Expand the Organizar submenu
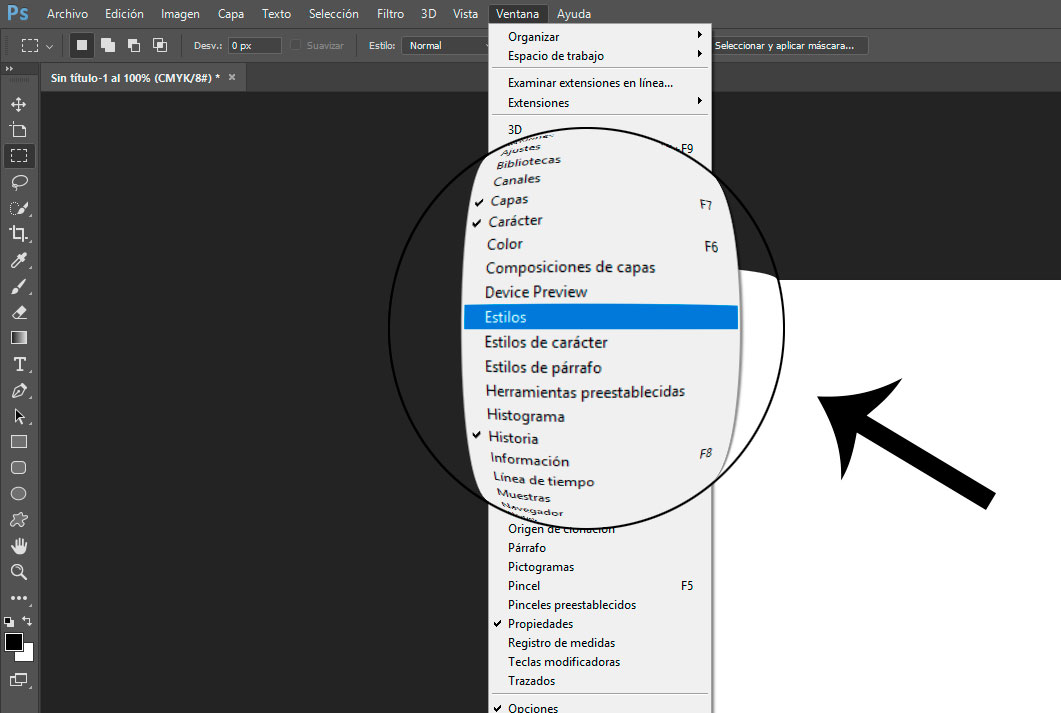 (x=600, y=37)
